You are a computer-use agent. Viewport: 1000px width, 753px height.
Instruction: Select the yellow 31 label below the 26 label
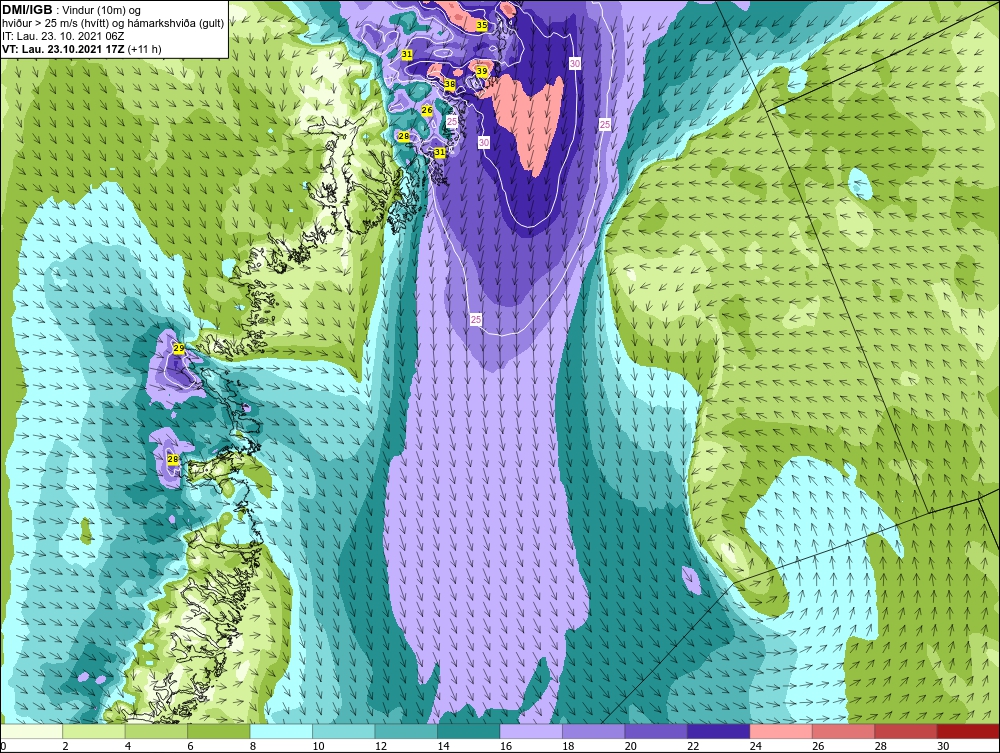[x=439, y=152]
